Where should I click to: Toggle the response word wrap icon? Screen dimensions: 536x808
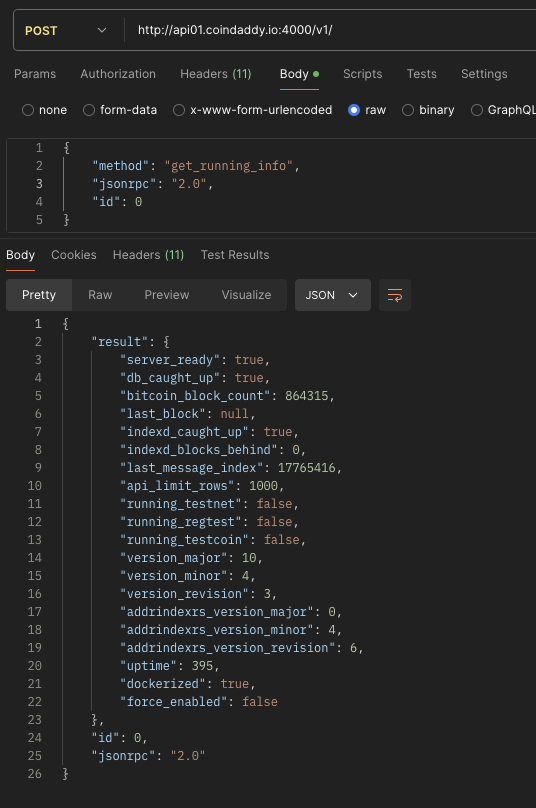(395, 295)
